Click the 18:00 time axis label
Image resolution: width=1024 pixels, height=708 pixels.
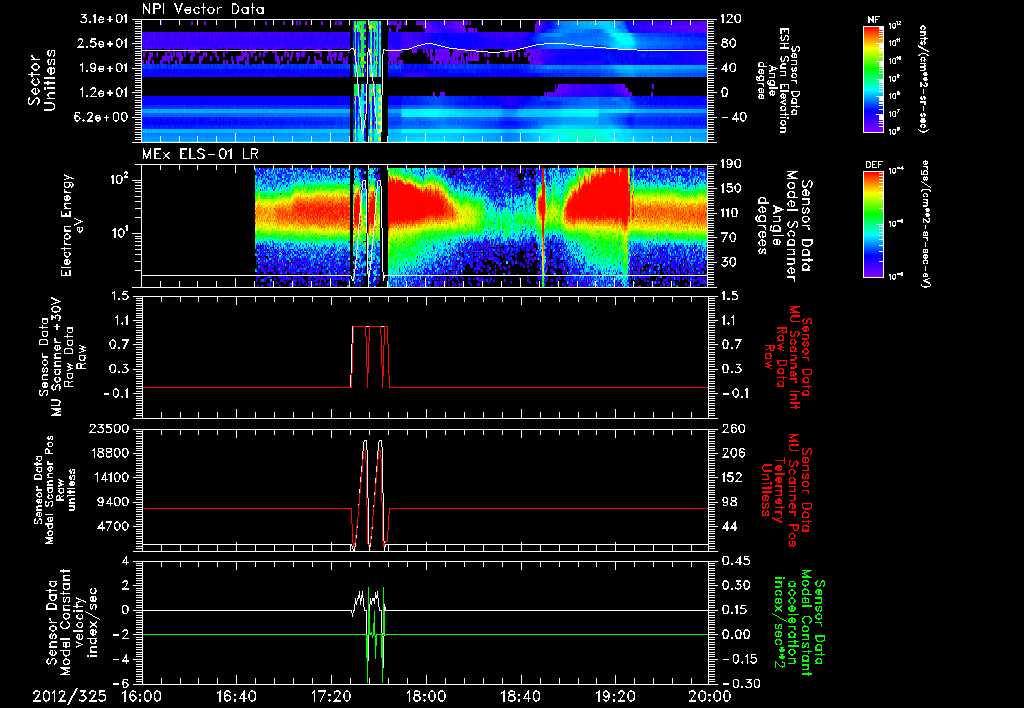[426, 696]
